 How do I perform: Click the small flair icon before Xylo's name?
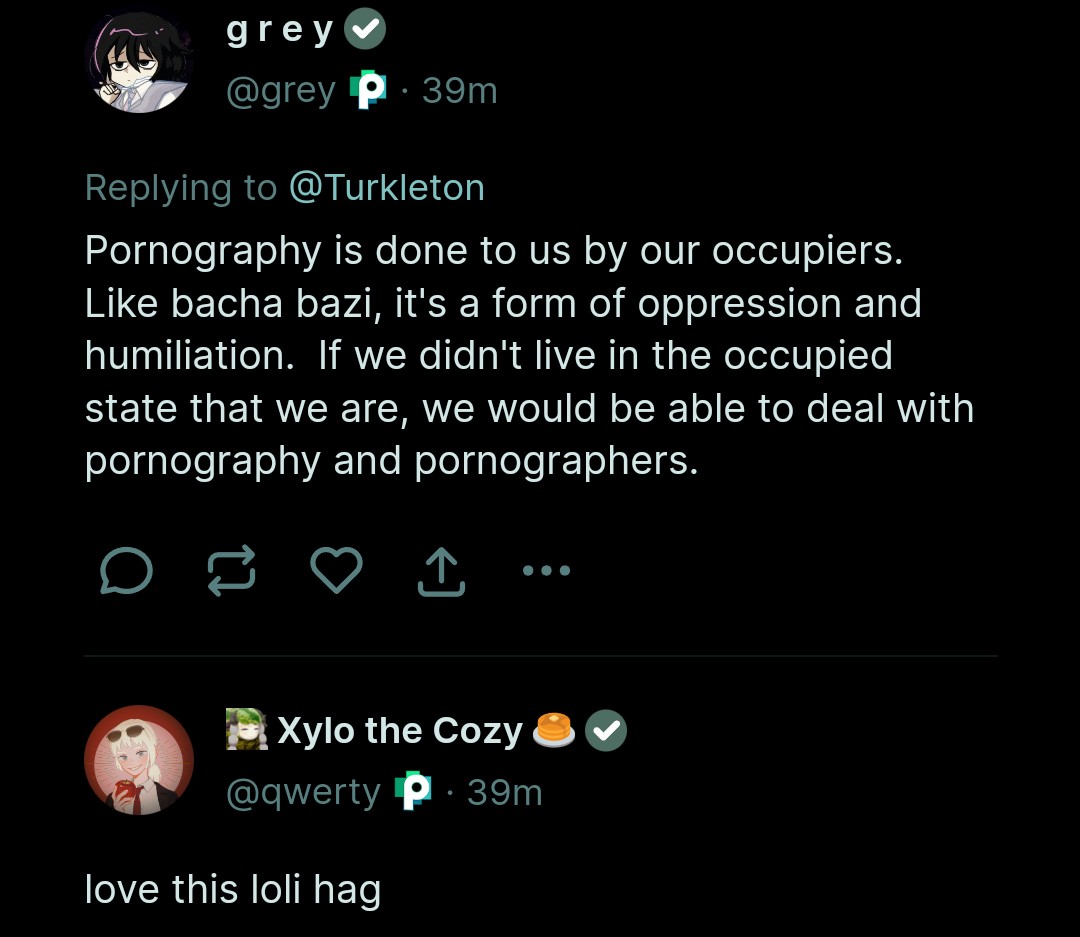click(x=247, y=731)
